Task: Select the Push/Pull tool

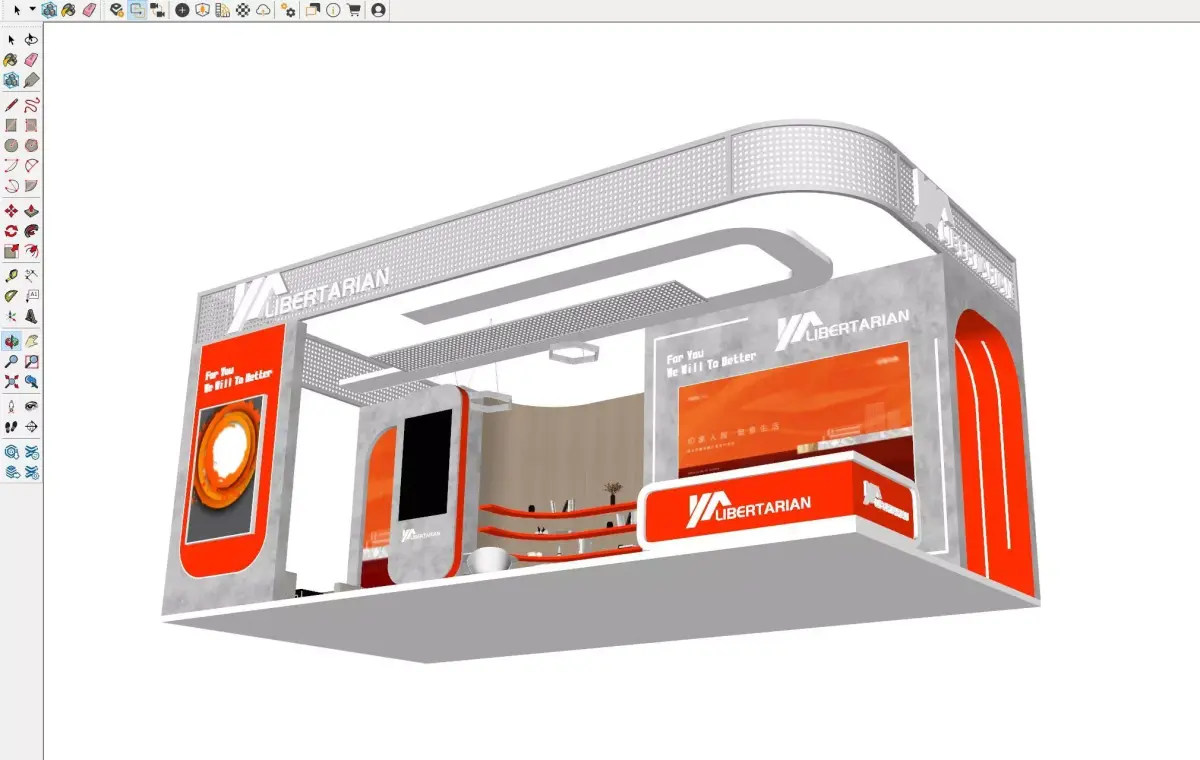Action: 32,211
